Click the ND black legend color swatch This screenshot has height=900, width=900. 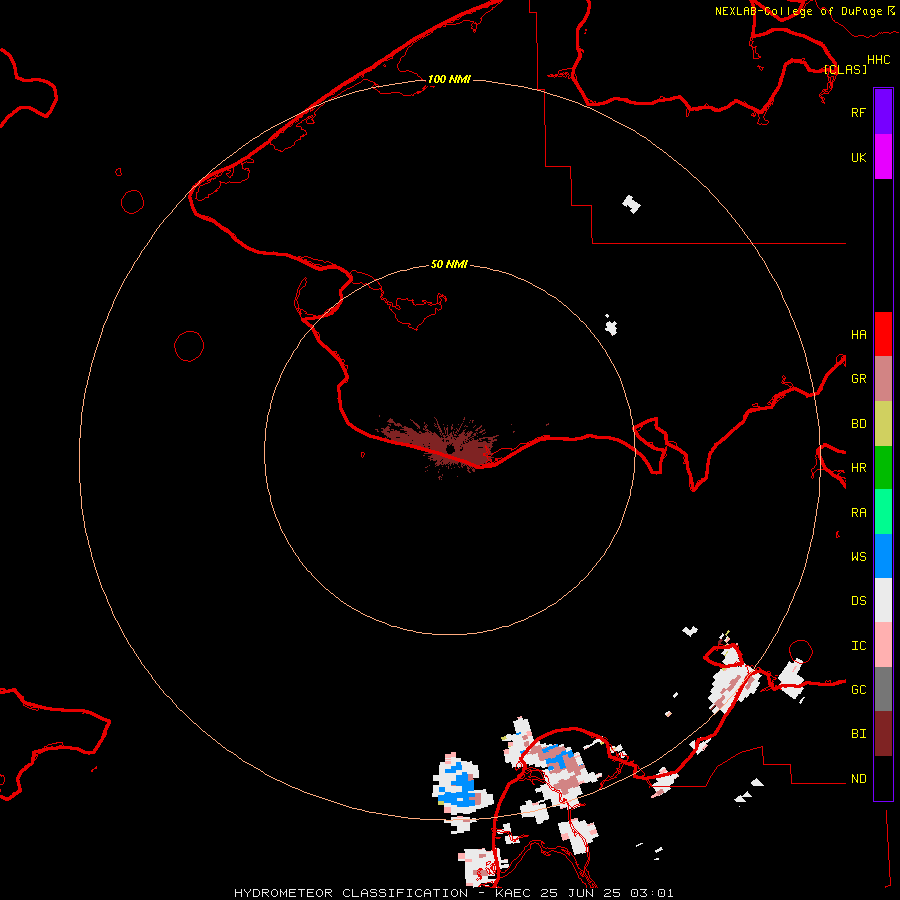click(x=883, y=778)
